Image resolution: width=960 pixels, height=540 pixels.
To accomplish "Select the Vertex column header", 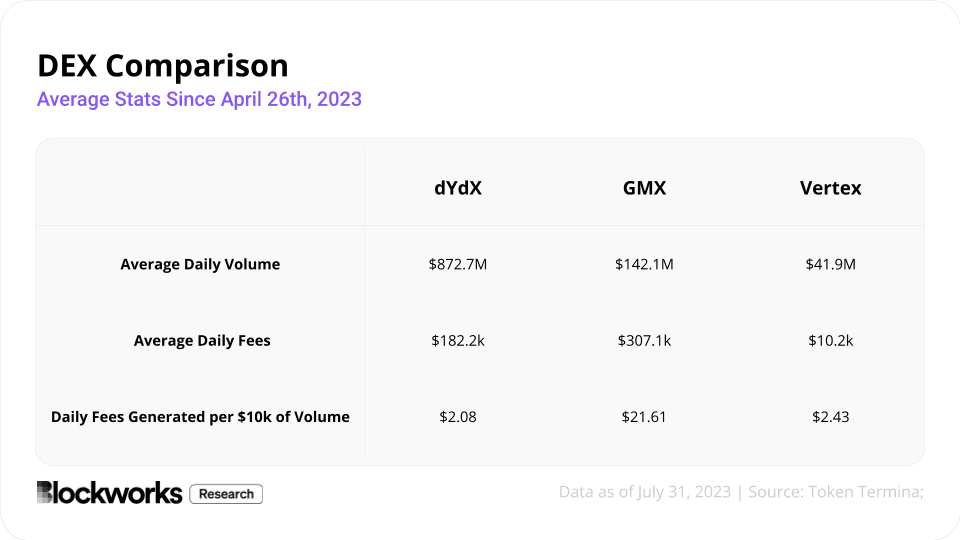I will (x=830, y=188).
